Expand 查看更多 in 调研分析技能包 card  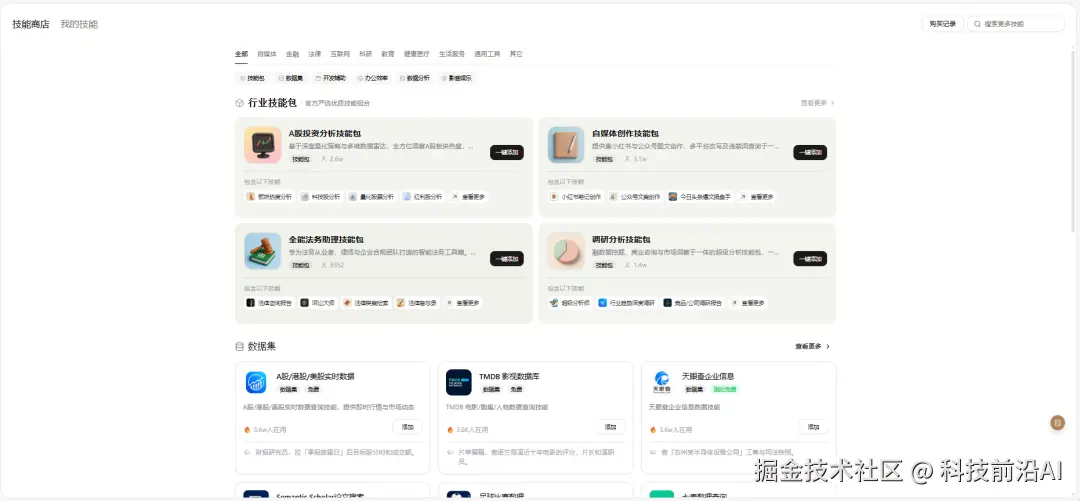point(749,303)
